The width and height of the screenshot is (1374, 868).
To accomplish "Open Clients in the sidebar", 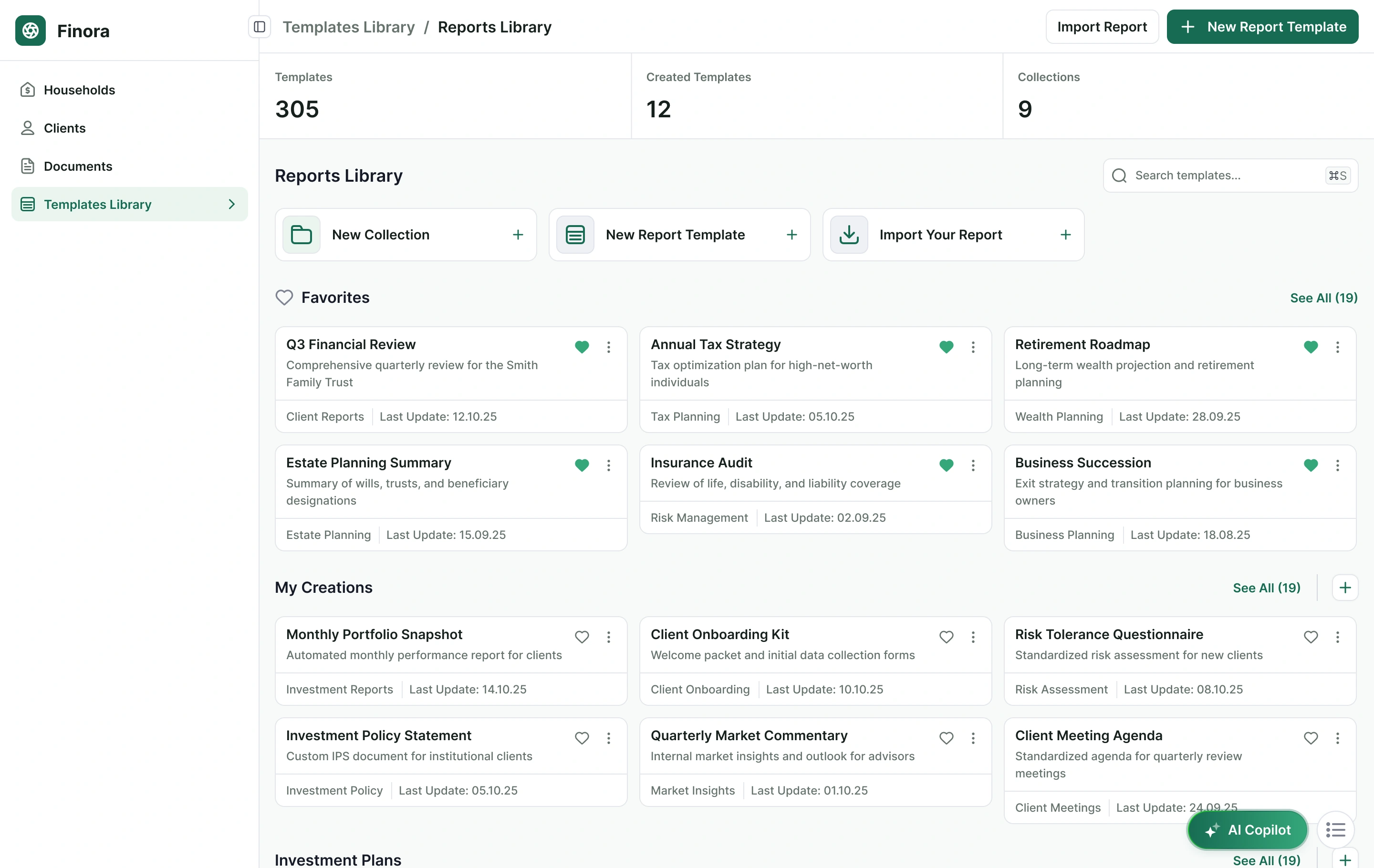I will (x=129, y=128).
